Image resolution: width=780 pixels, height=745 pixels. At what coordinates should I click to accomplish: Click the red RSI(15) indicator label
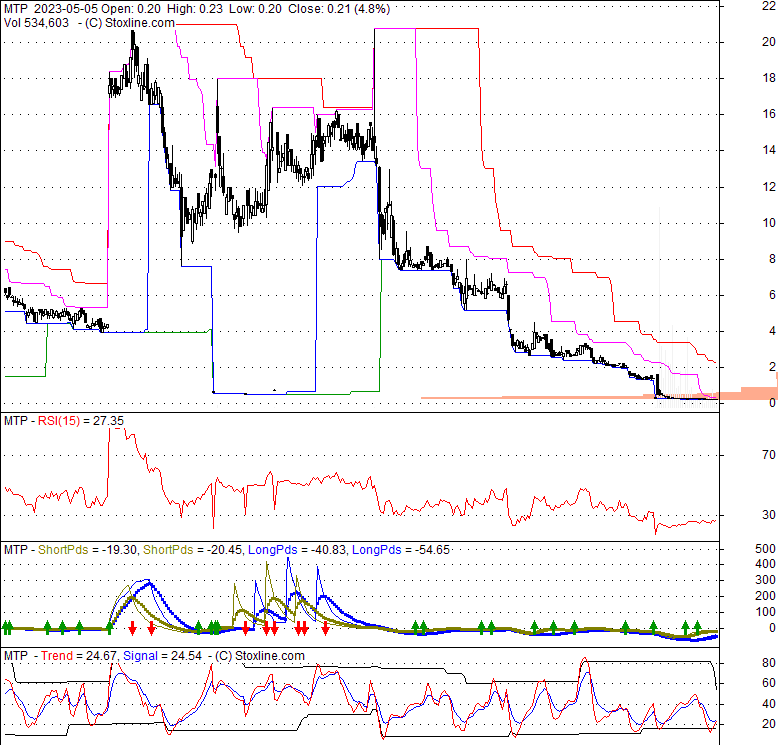coord(59,421)
